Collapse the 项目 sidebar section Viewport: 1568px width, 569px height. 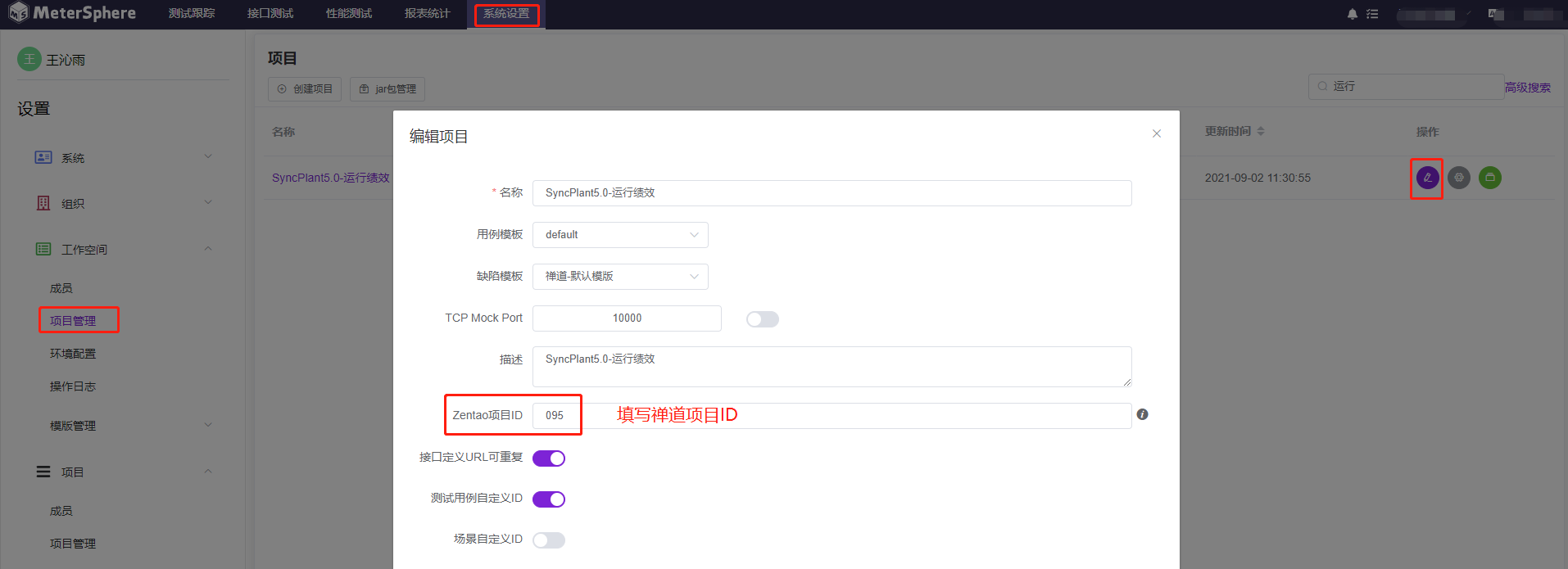208,471
